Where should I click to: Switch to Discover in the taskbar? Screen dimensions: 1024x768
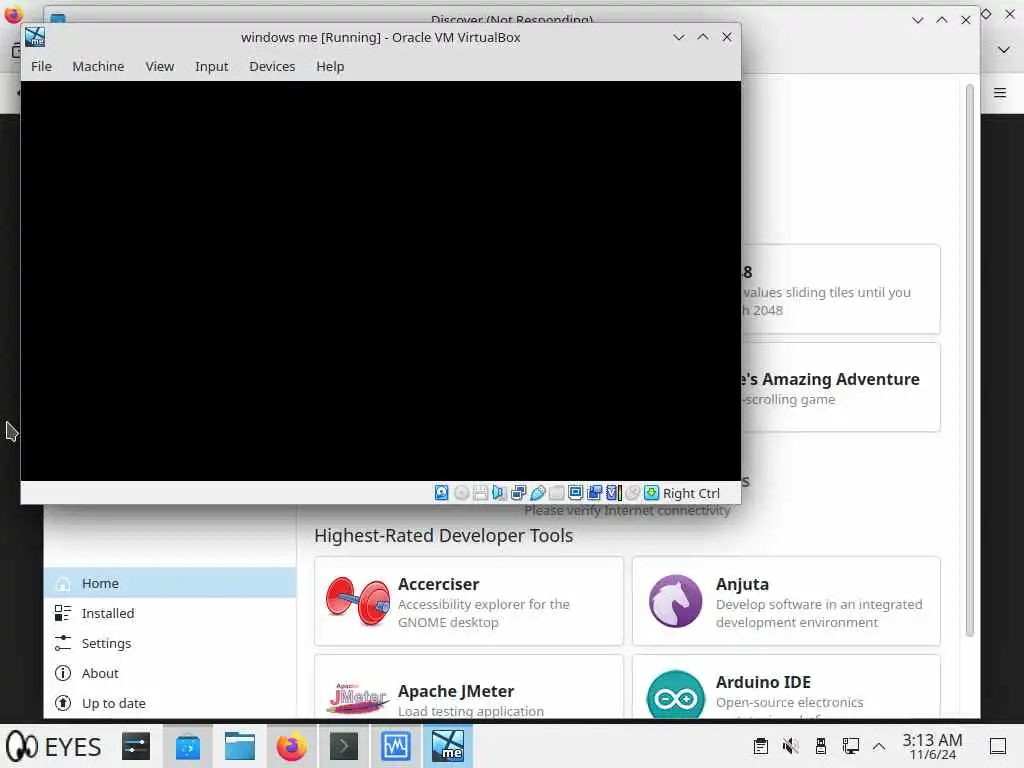click(187, 746)
